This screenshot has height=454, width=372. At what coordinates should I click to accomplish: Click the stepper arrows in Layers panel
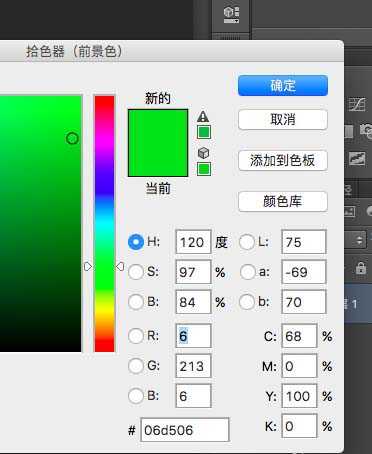tap(359, 240)
